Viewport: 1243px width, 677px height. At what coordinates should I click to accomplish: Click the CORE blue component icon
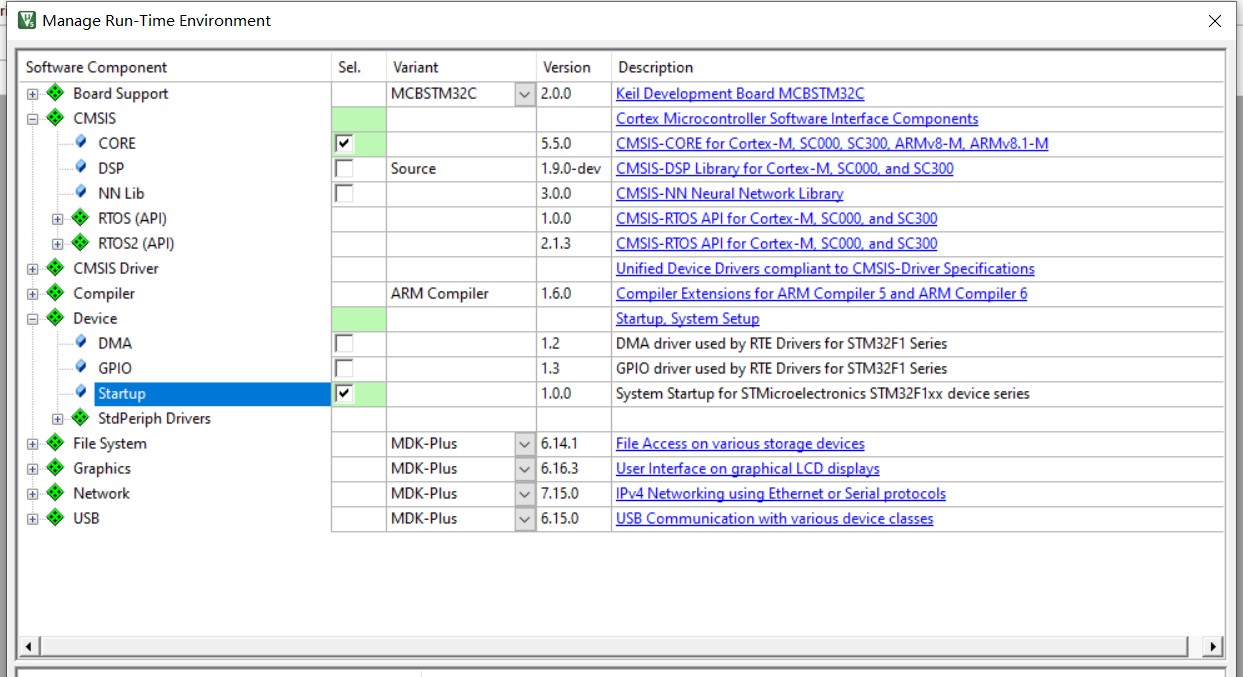click(x=81, y=142)
